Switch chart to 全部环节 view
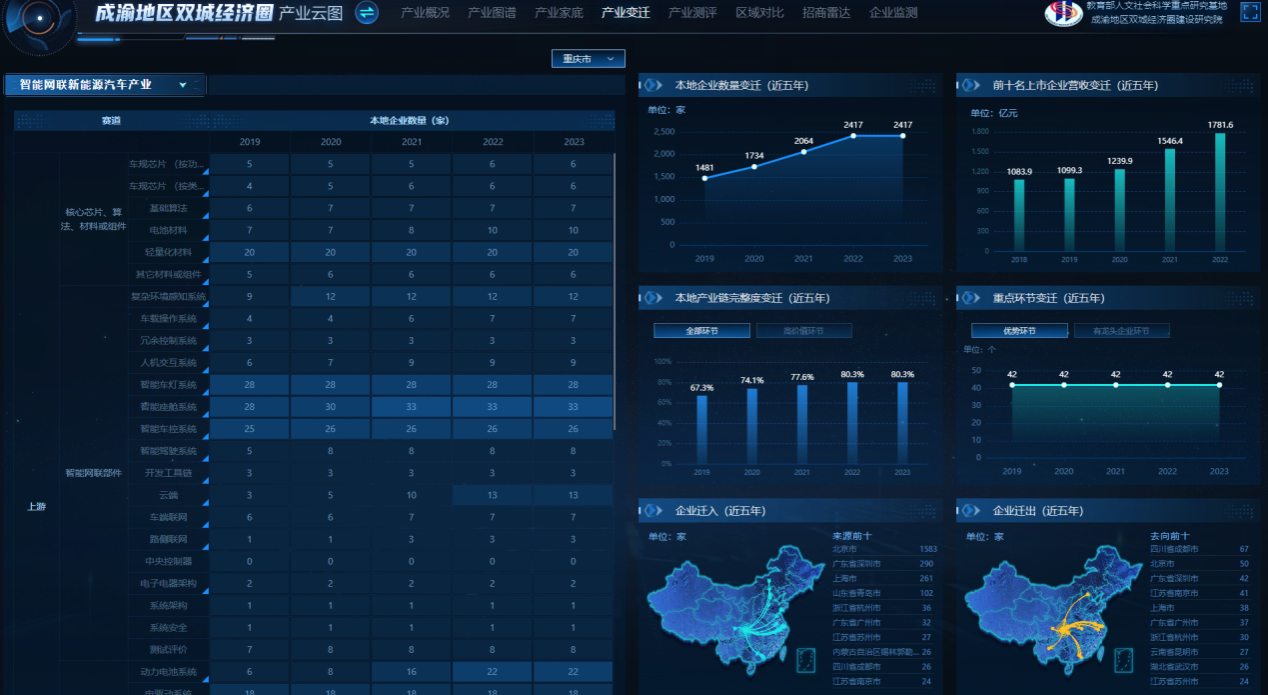1268x695 pixels. [701, 331]
